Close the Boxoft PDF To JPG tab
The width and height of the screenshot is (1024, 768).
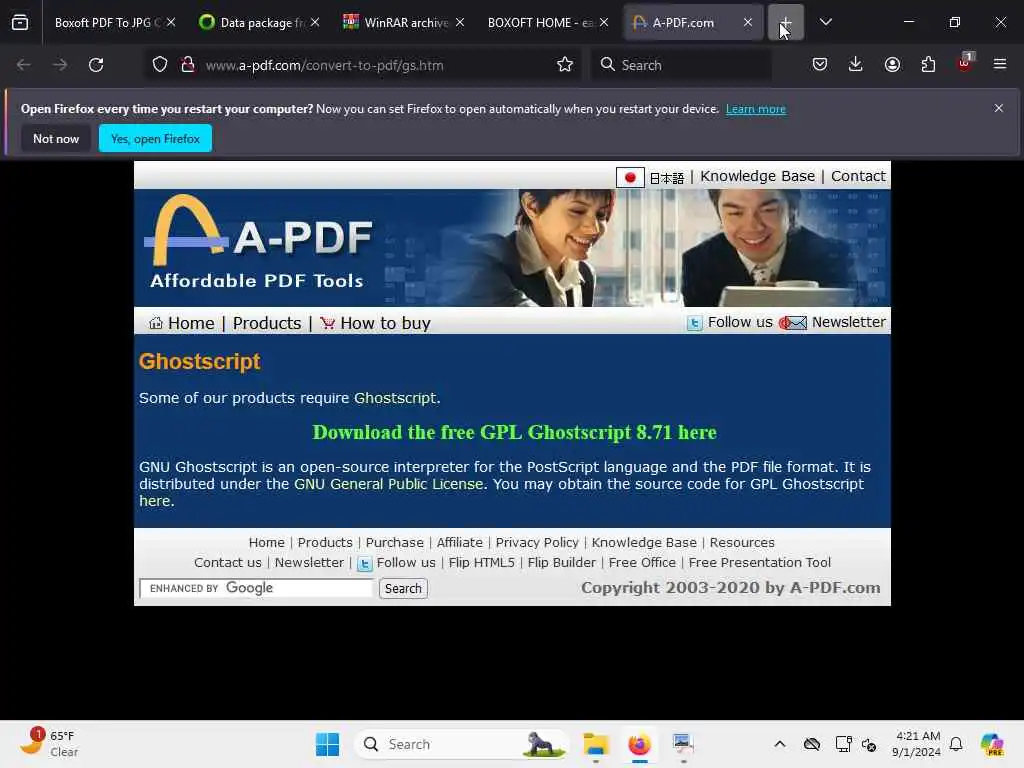(x=170, y=22)
